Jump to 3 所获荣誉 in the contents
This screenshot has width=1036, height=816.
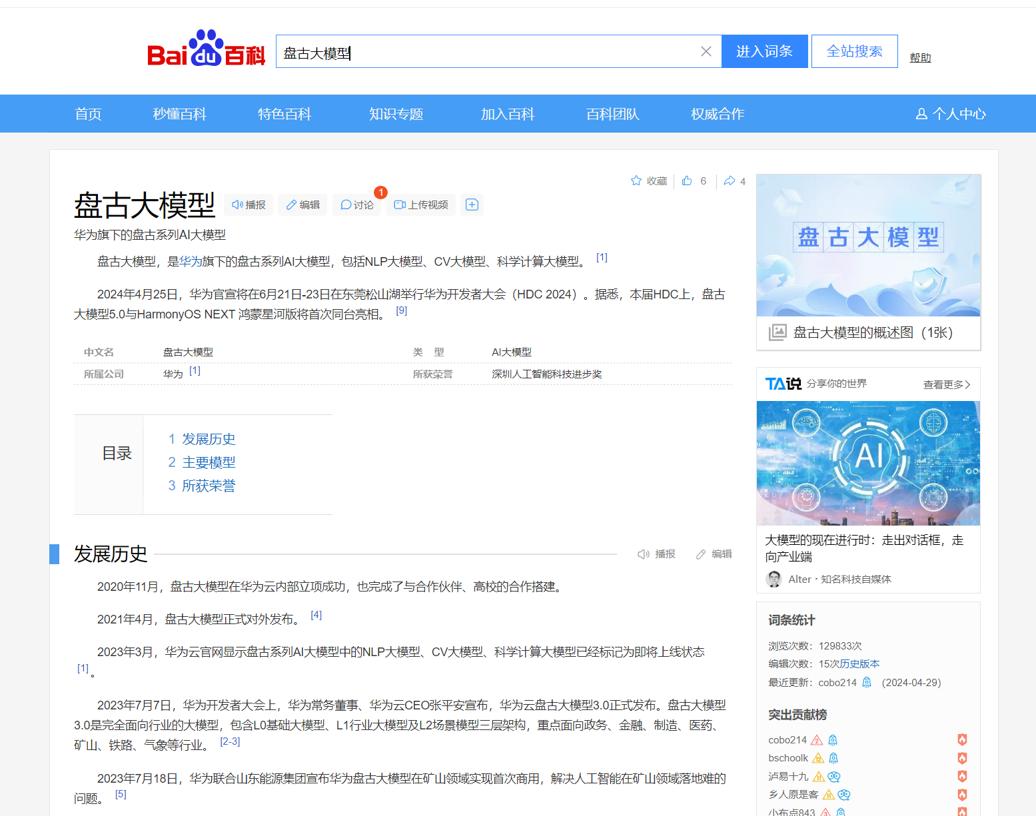coord(202,486)
